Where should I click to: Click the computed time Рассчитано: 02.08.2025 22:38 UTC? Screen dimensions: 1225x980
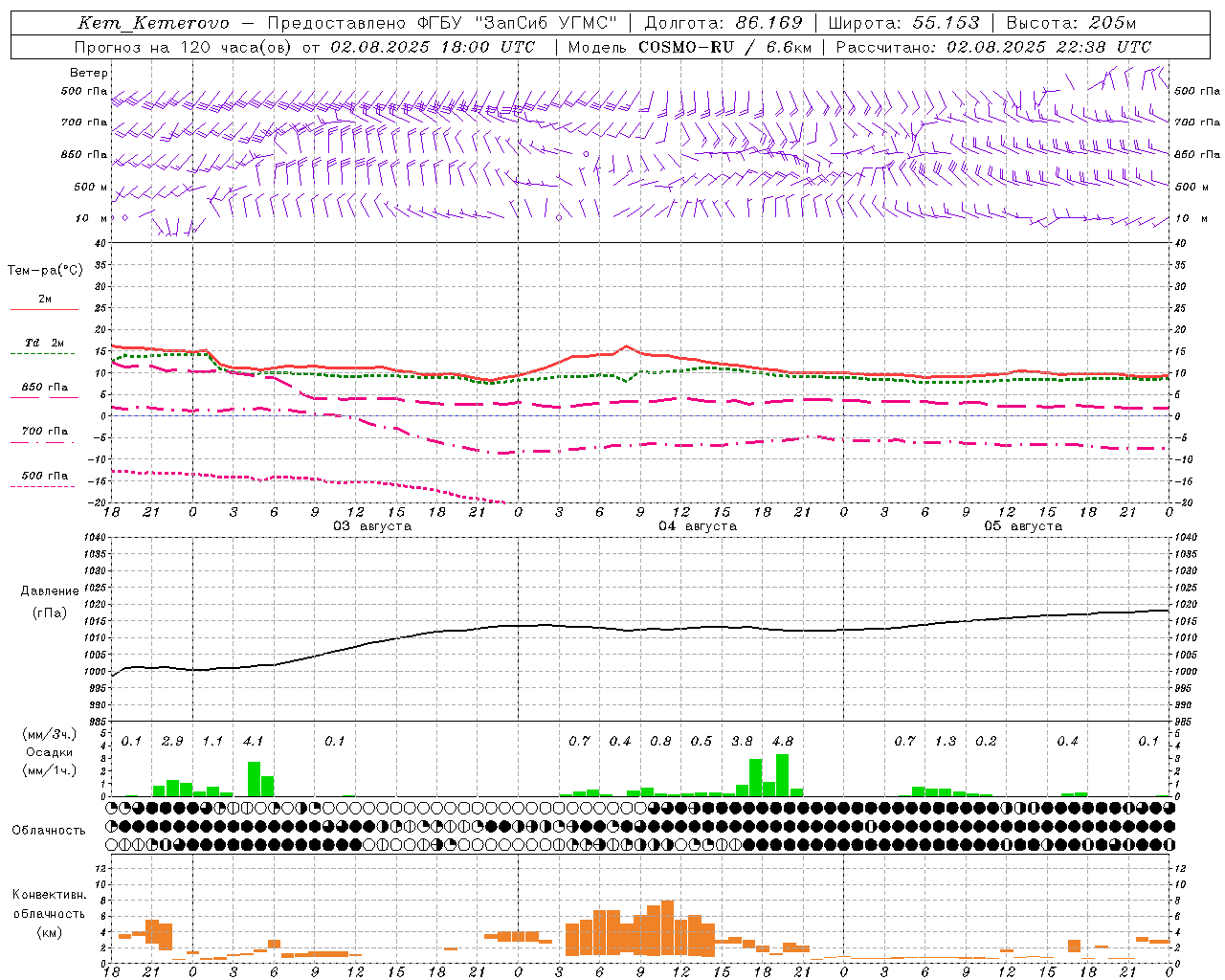[x=993, y=47]
